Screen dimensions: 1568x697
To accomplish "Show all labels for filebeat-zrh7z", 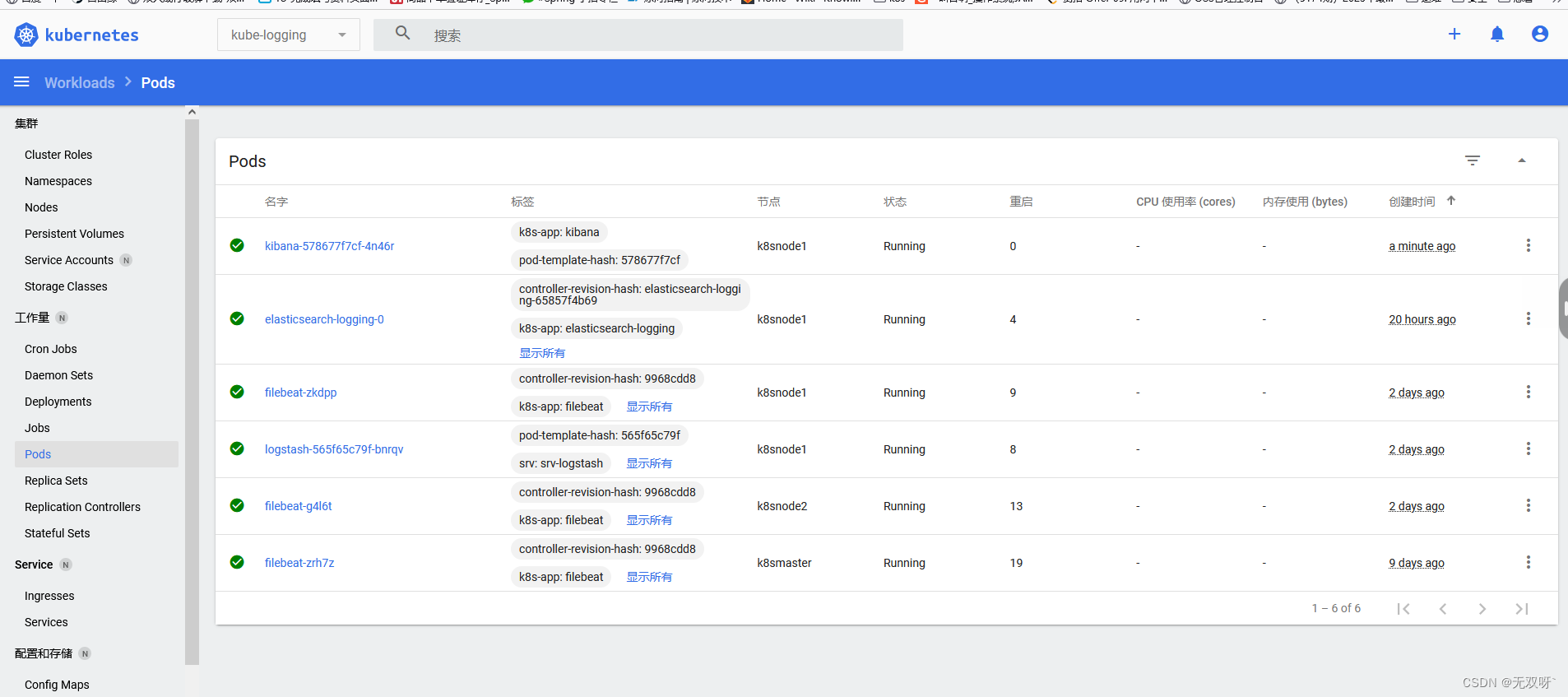I will (x=649, y=577).
